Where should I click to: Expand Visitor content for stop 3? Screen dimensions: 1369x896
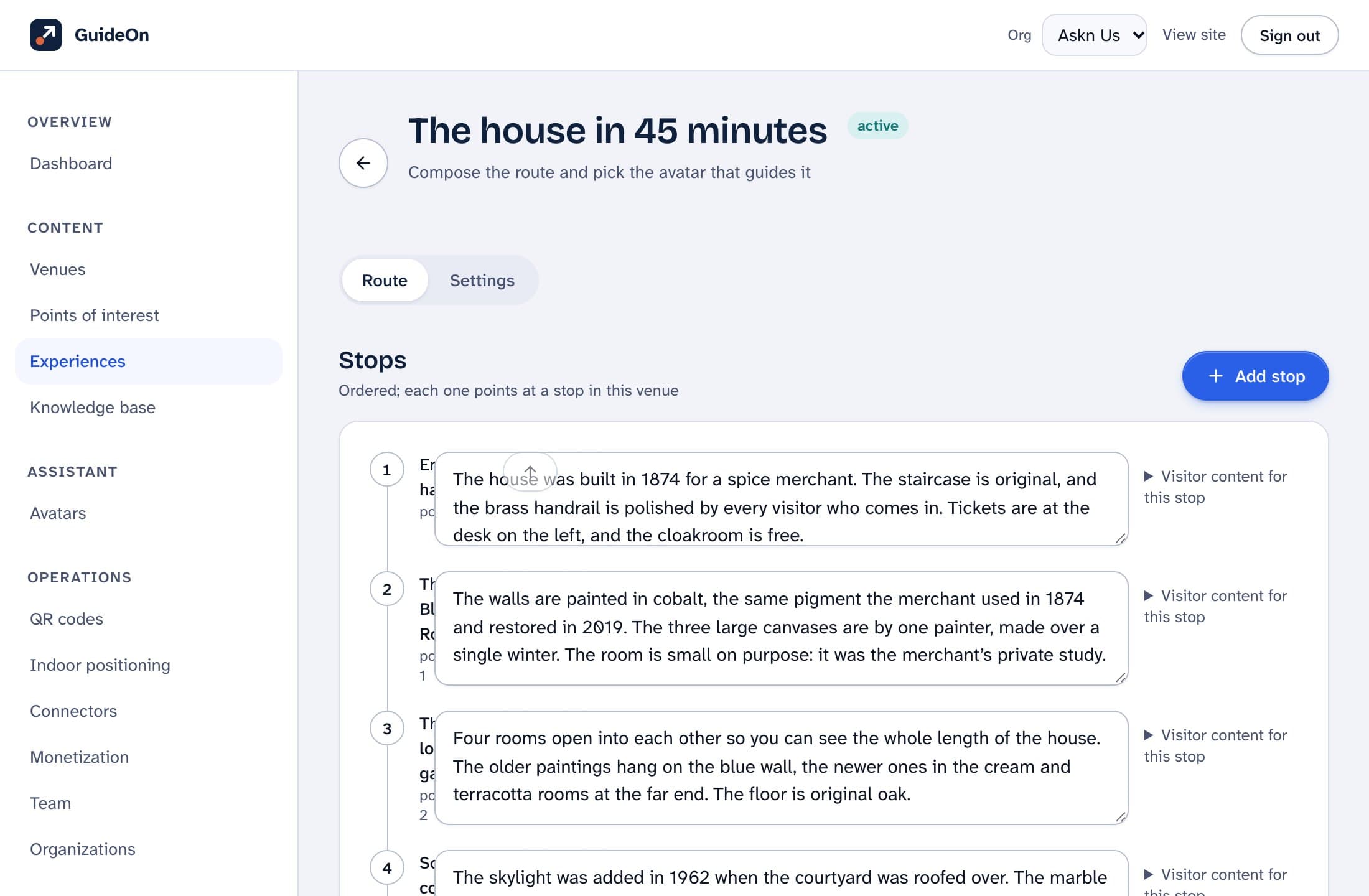(x=1215, y=745)
